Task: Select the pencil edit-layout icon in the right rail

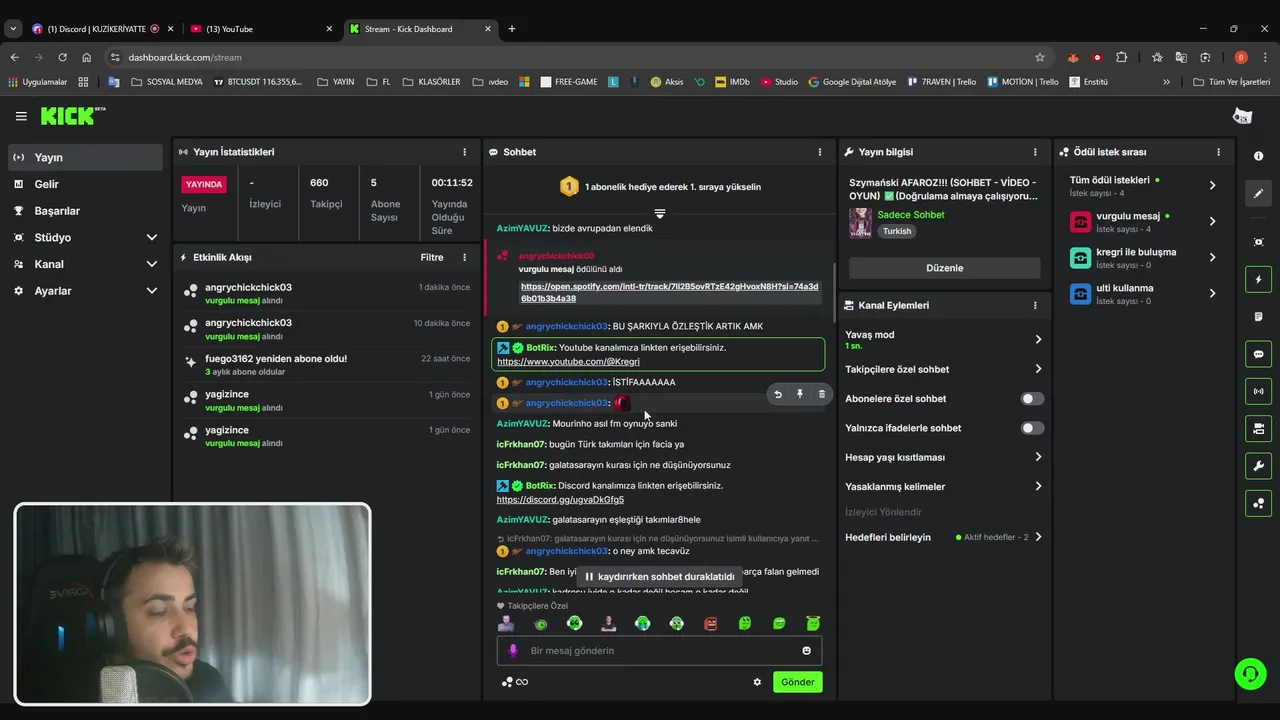Action: [1258, 193]
